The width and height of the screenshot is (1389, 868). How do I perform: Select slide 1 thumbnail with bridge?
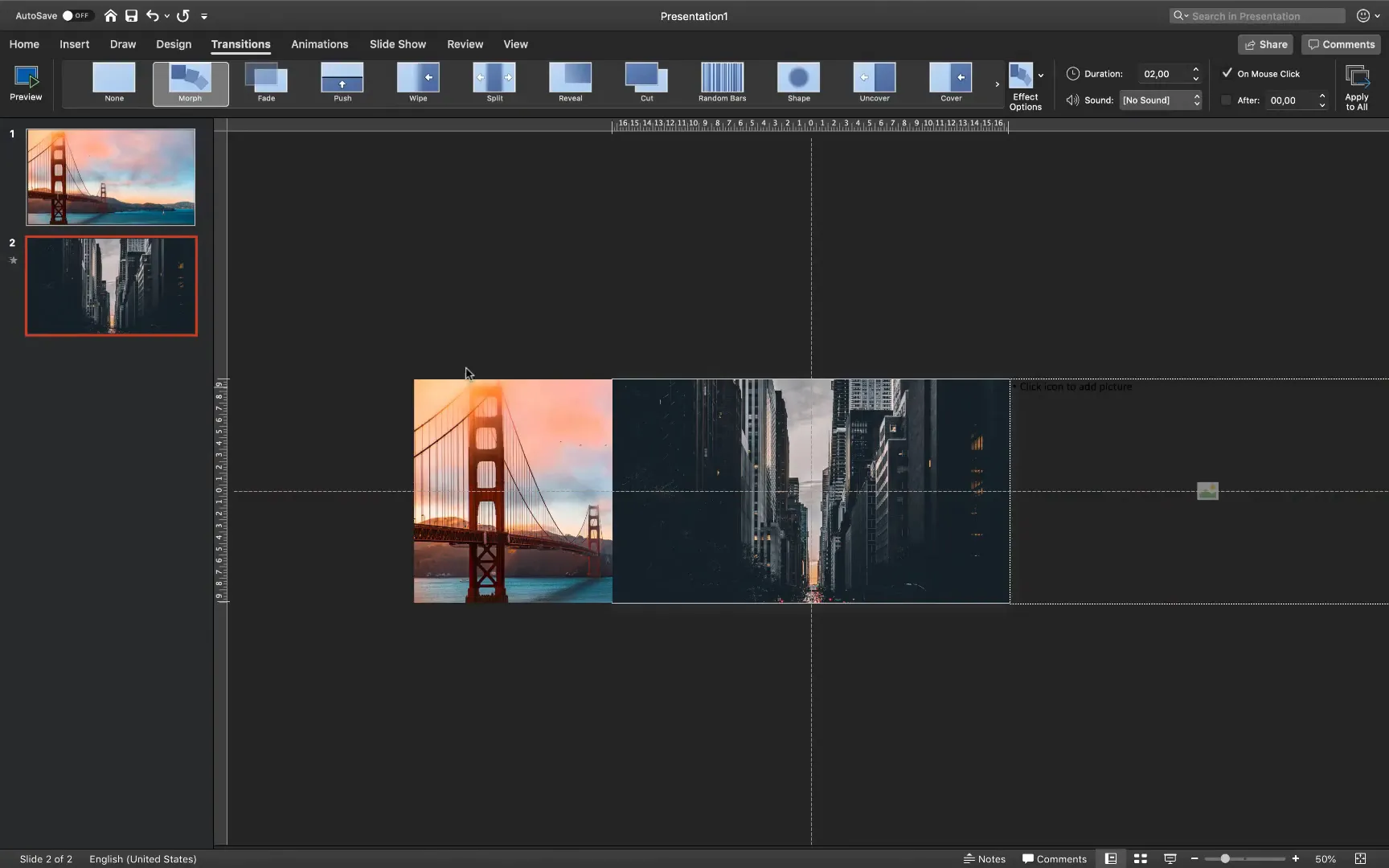coord(111,177)
